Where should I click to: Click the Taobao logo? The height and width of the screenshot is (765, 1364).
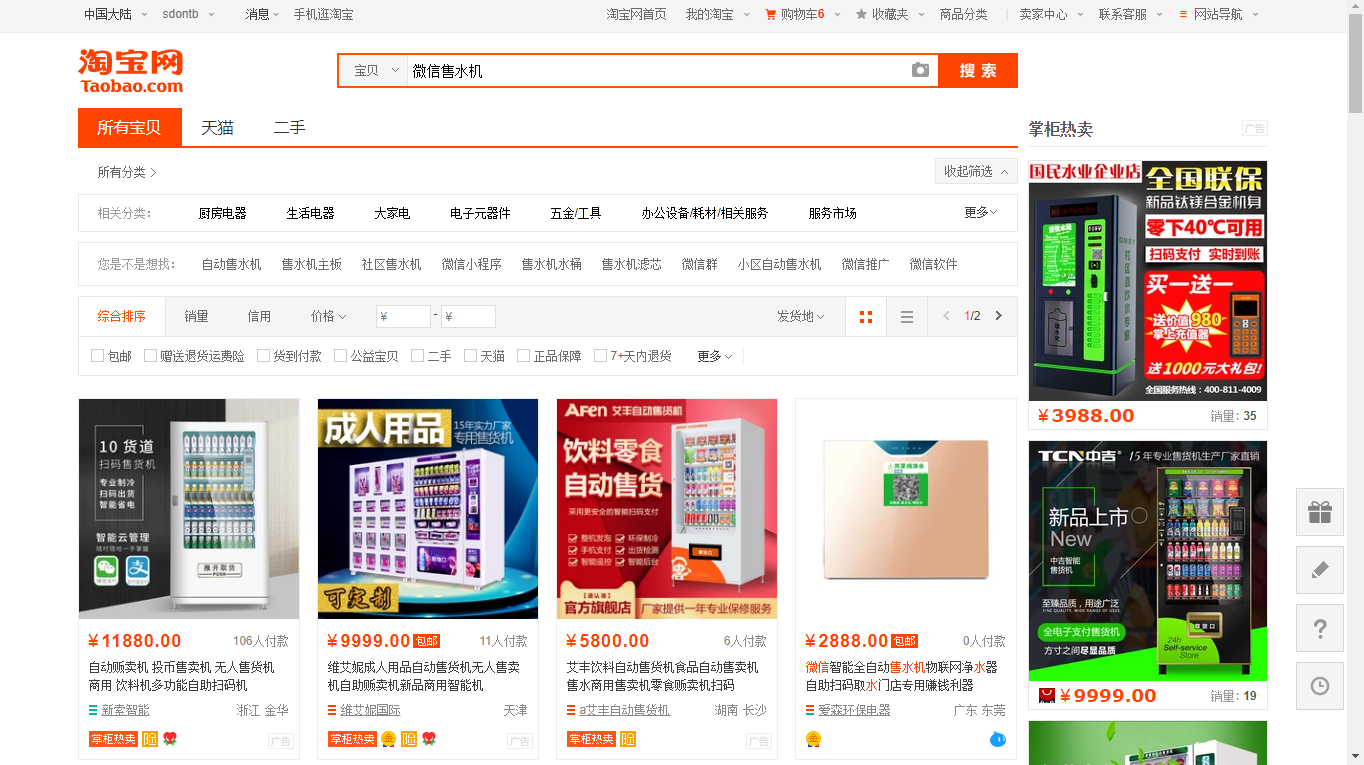[x=131, y=70]
